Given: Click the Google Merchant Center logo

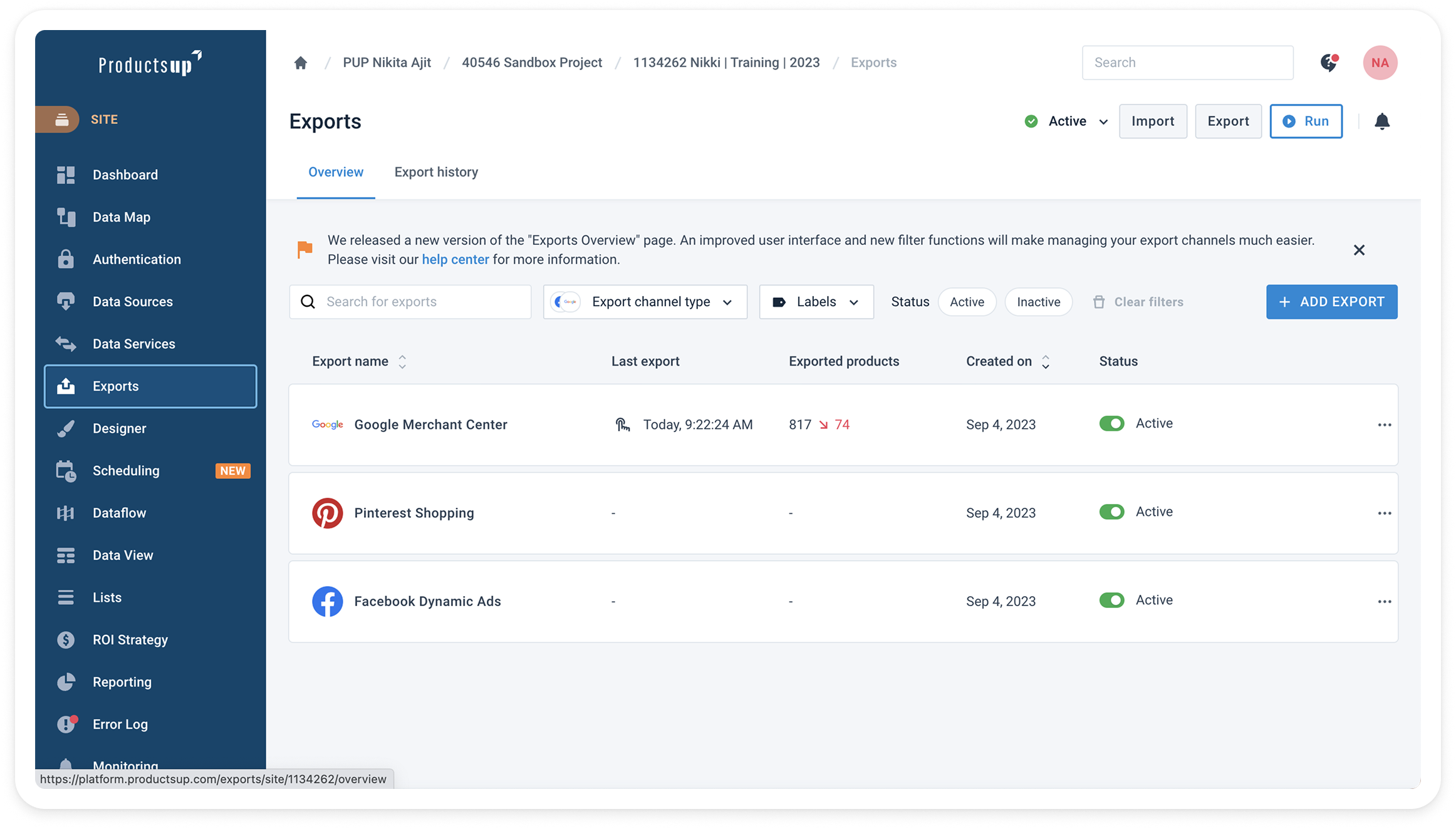Looking at the screenshot, I should pyautogui.click(x=327, y=425).
